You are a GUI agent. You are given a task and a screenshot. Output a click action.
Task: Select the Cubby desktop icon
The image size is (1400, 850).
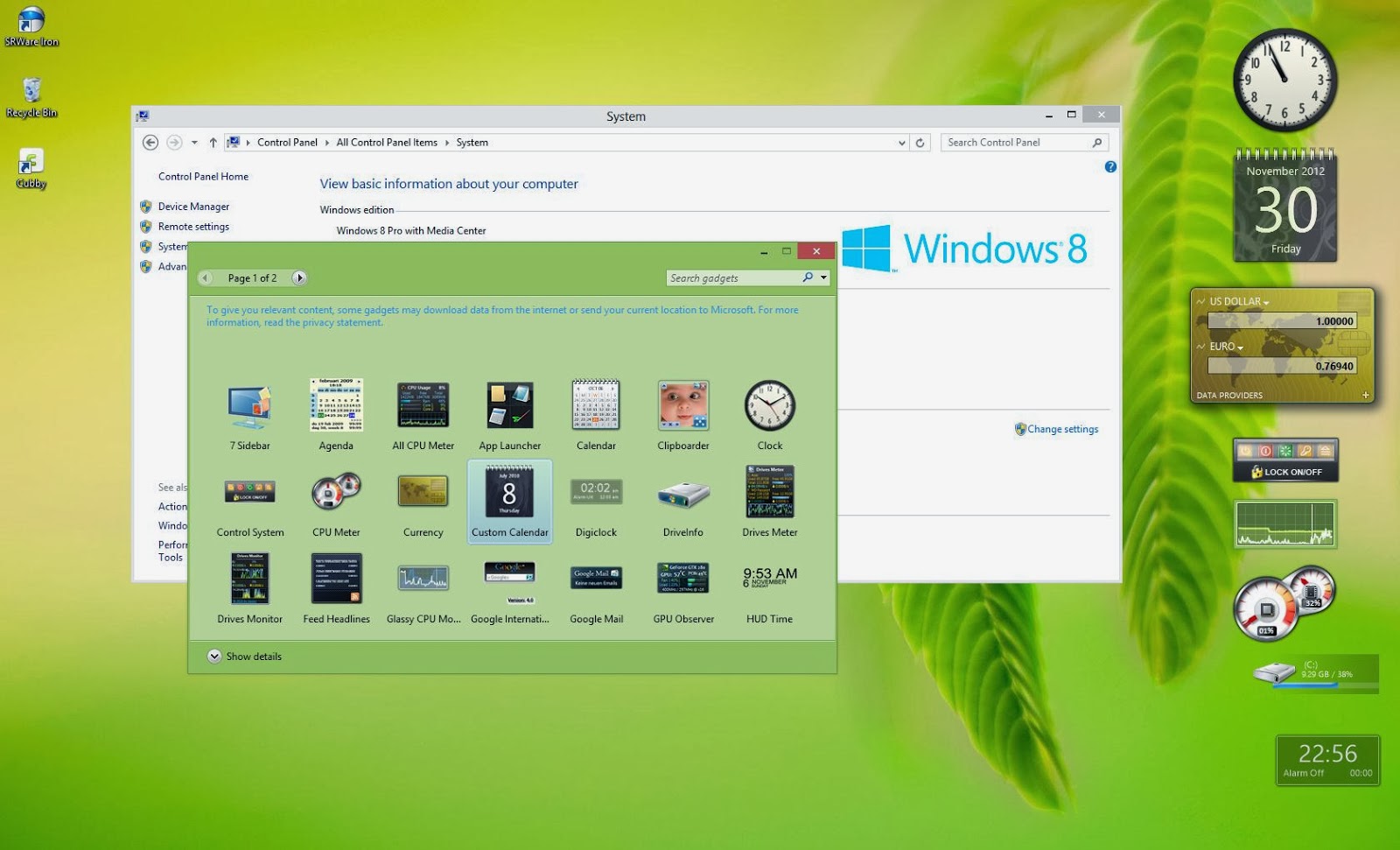point(31,168)
